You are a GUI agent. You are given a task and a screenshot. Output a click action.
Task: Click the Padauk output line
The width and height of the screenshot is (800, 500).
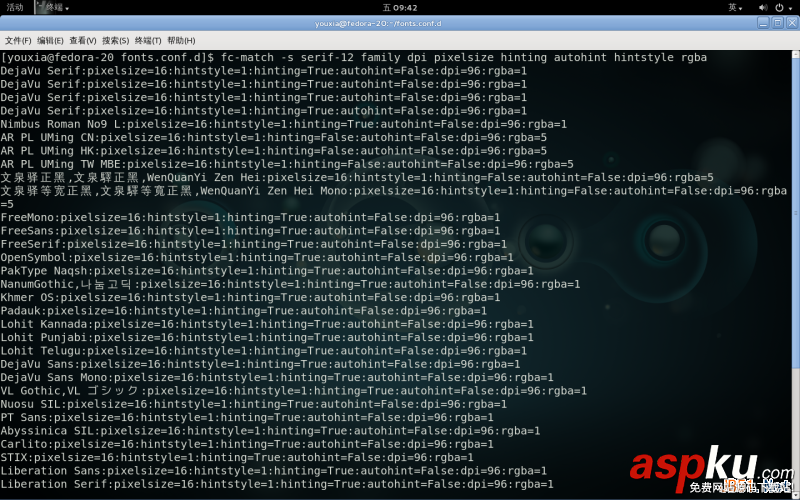coord(244,310)
